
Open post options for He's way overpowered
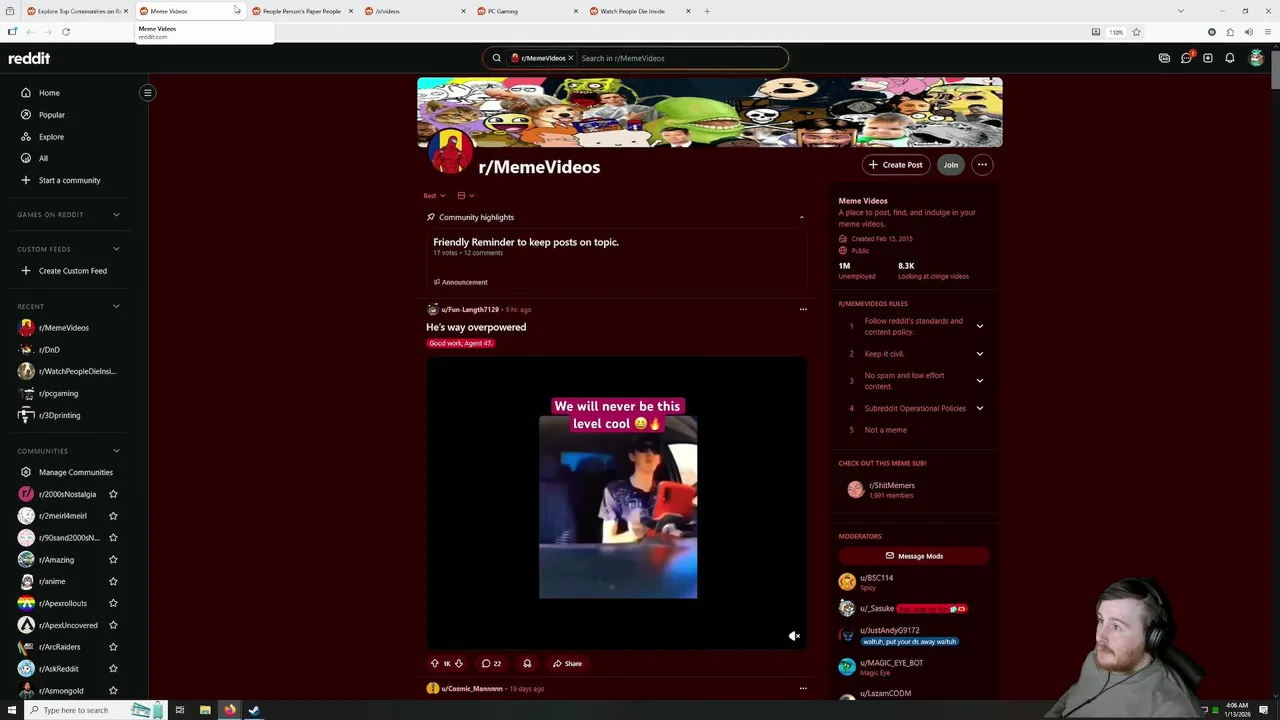803,310
